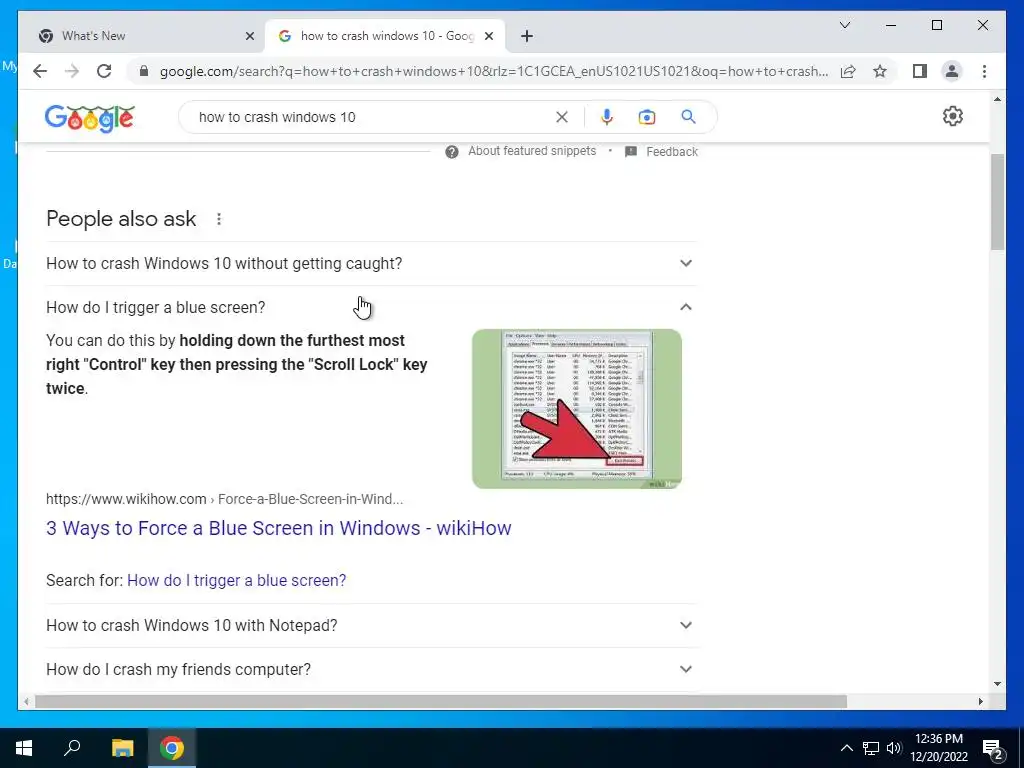
Task: Open Windows taskbar search
Action: point(72,748)
